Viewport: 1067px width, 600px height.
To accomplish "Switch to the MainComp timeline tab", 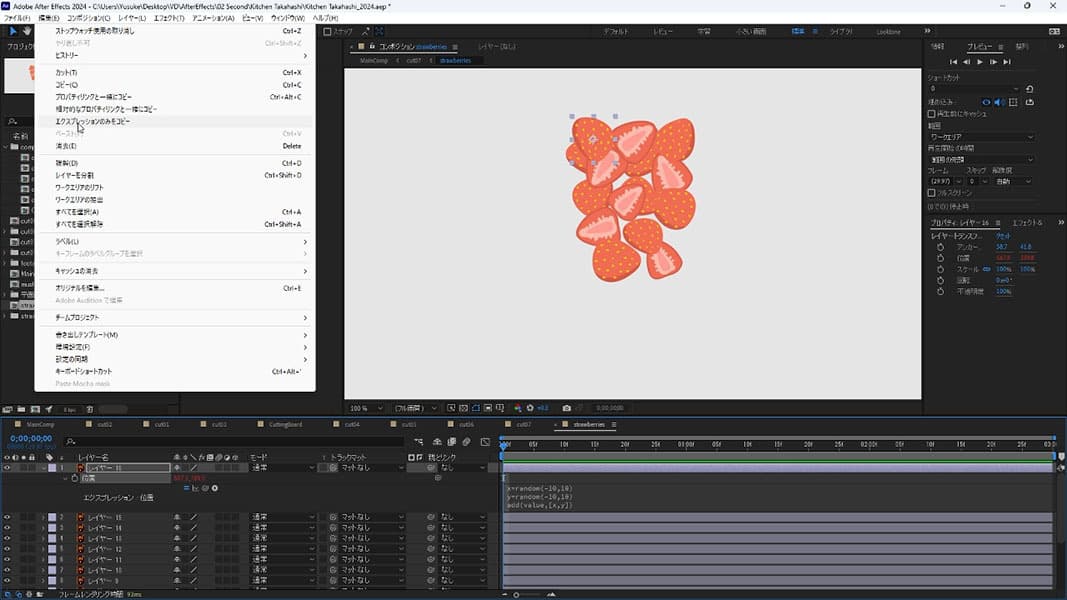I will (x=40, y=424).
